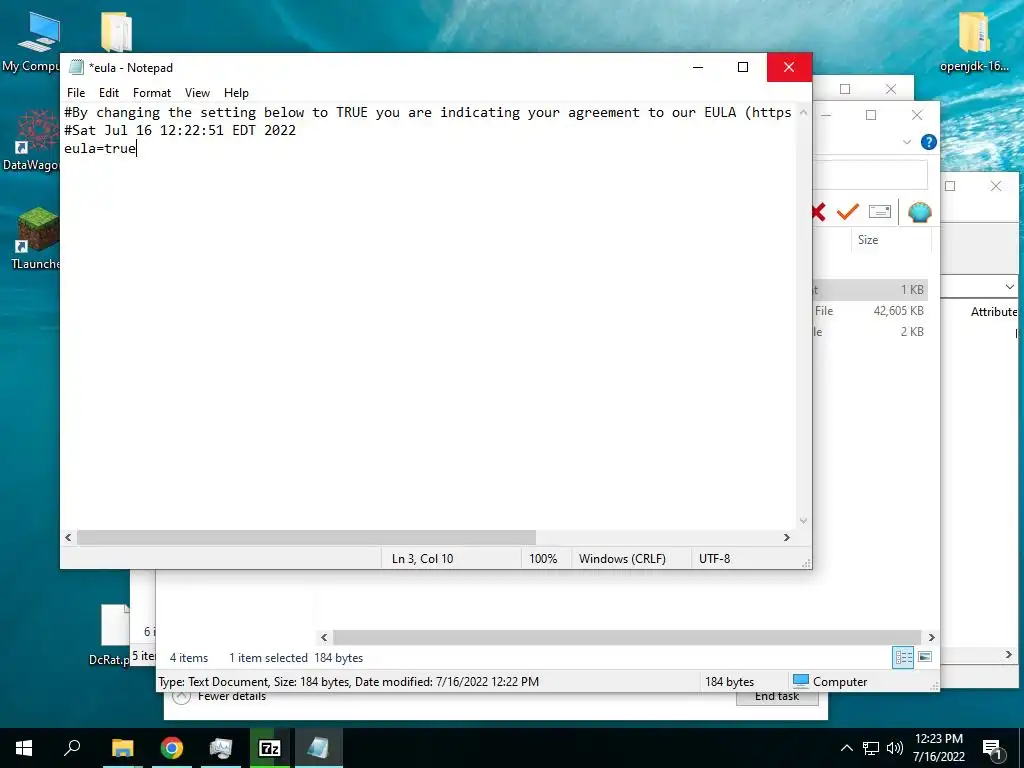Viewport: 1024px width, 768px height.
Task: Click the Notepad icon in title bar
Action: pos(76,67)
